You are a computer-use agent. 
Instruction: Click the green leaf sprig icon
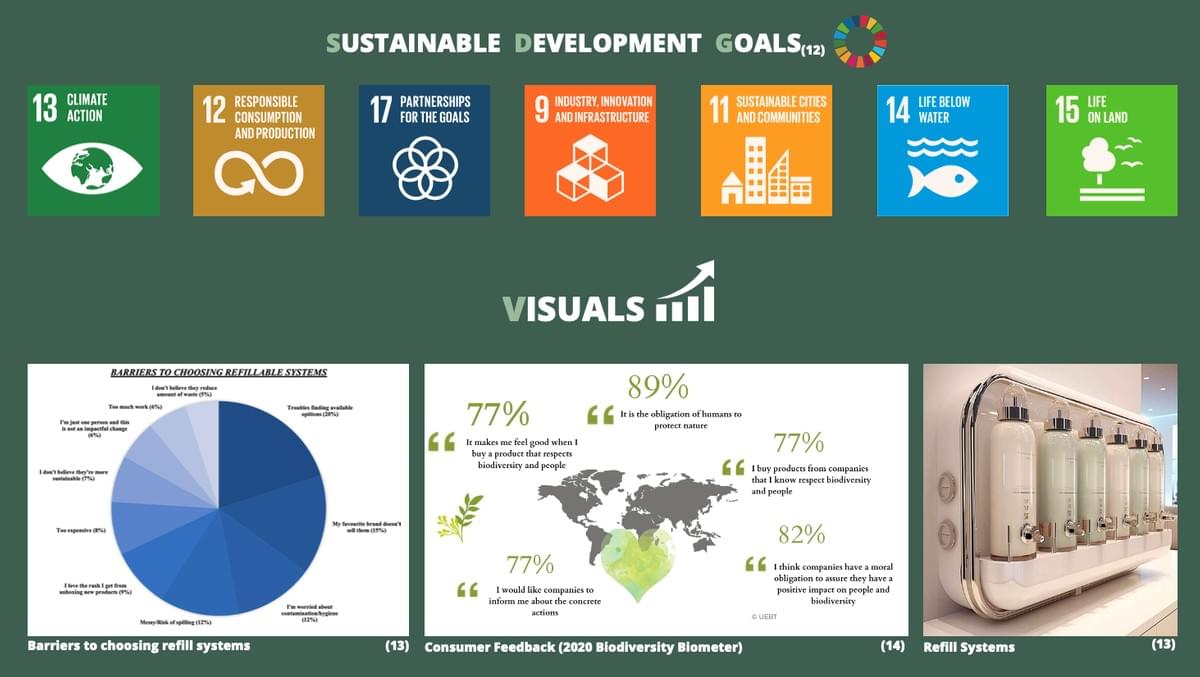click(x=459, y=516)
